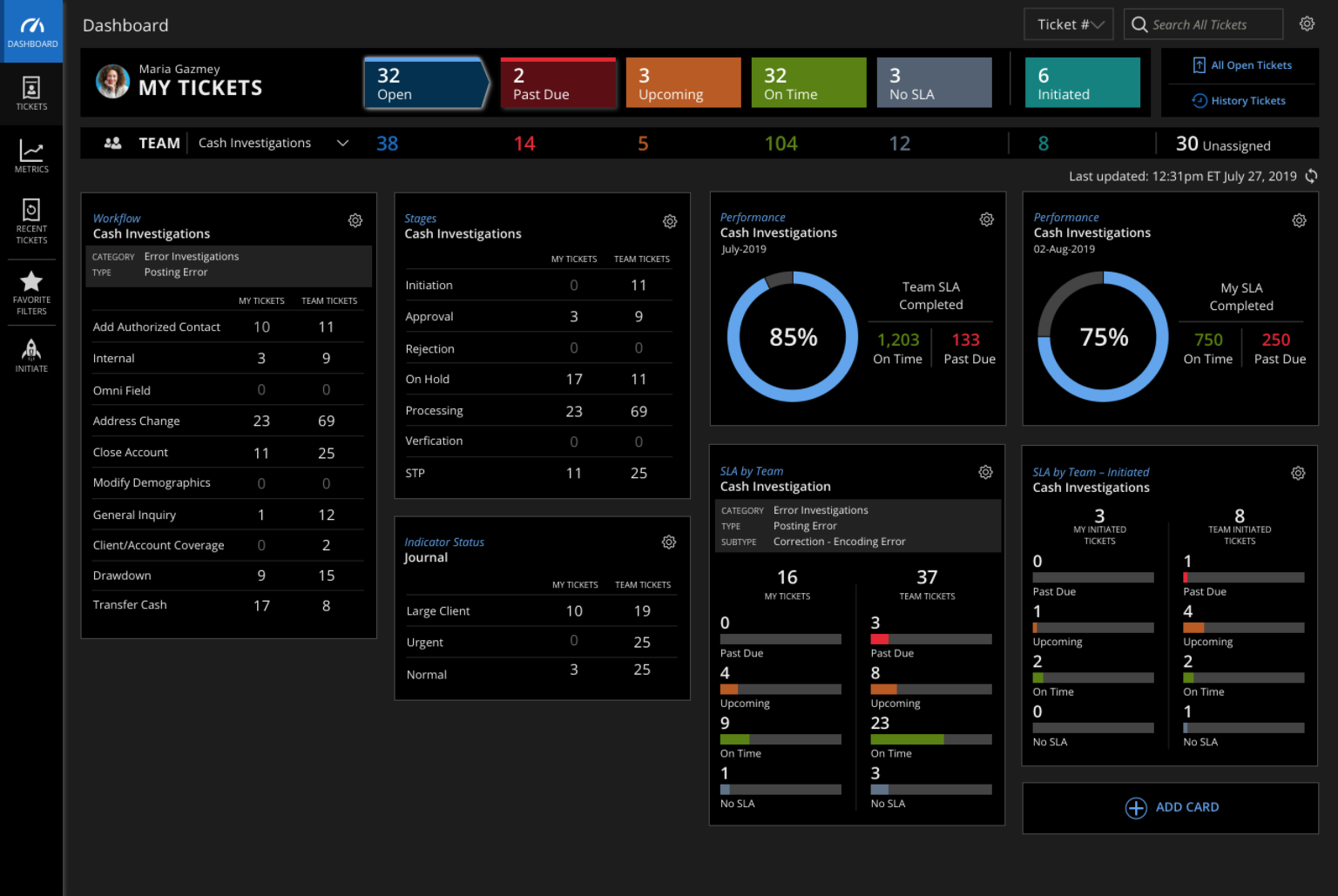Click the 6 Initiated tickets tile
Image resolution: width=1338 pixels, height=896 pixels.
[1082, 82]
